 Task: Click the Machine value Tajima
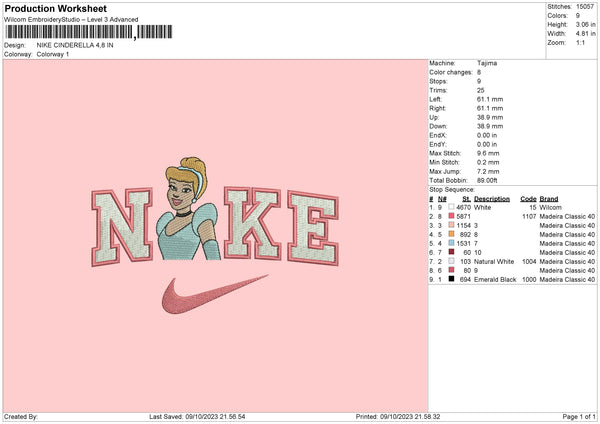(487, 63)
